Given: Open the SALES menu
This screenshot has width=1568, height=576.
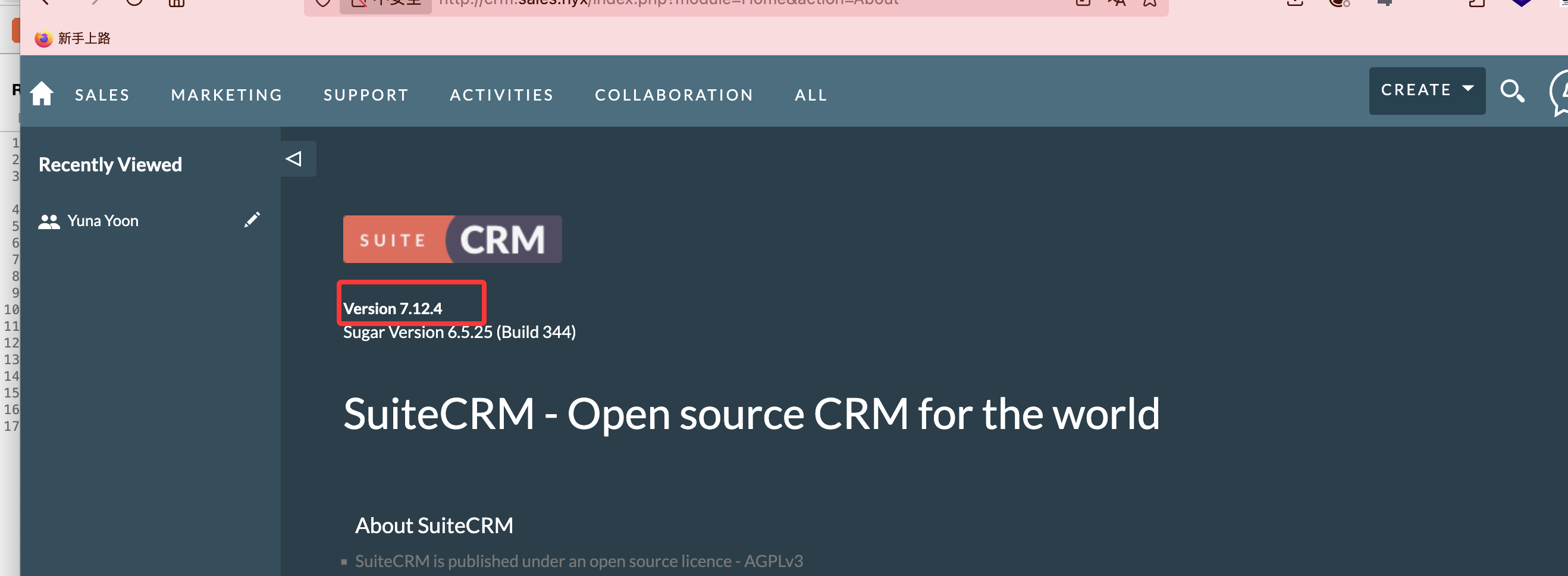Looking at the screenshot, I should [102, 95].
